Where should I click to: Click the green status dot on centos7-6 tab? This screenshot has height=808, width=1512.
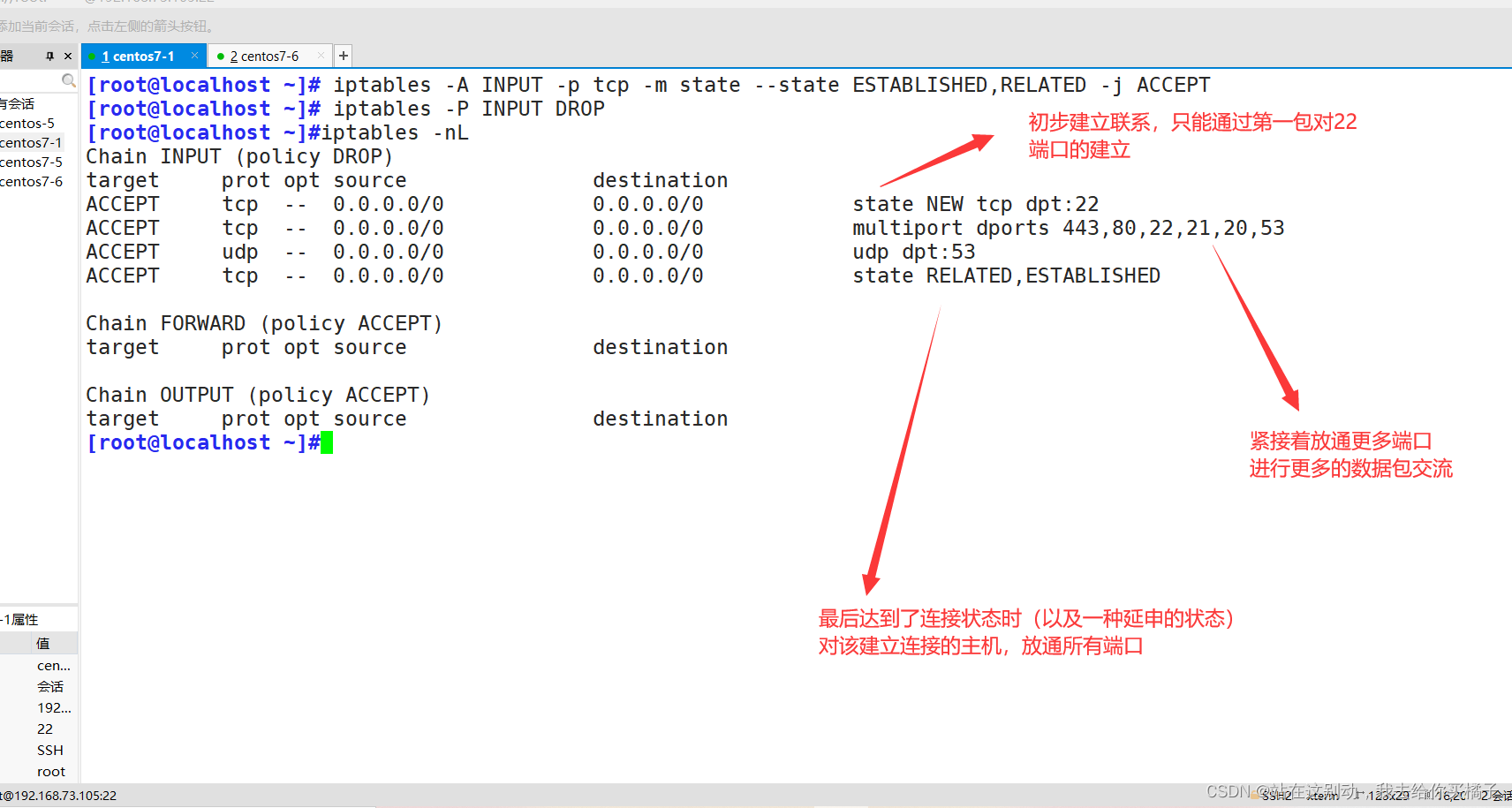222,56
